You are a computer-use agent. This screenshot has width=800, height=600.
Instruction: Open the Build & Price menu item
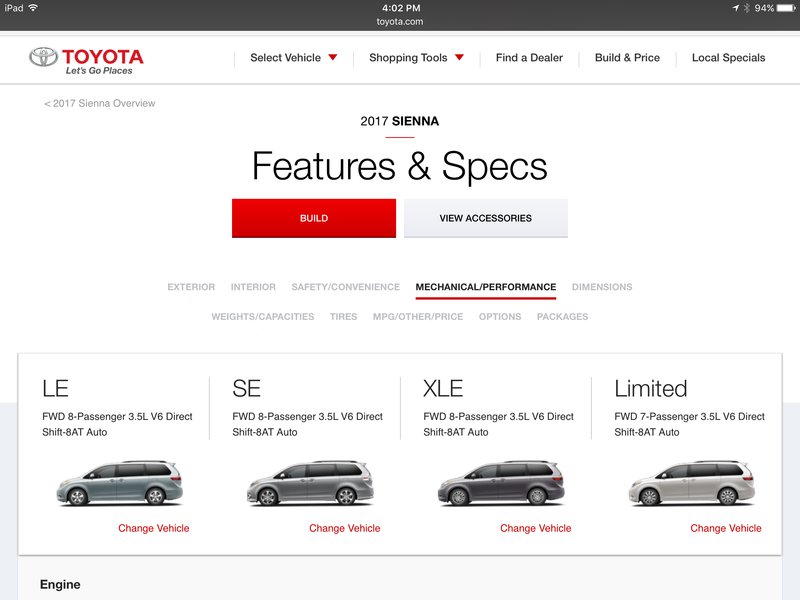click(627, 58)
